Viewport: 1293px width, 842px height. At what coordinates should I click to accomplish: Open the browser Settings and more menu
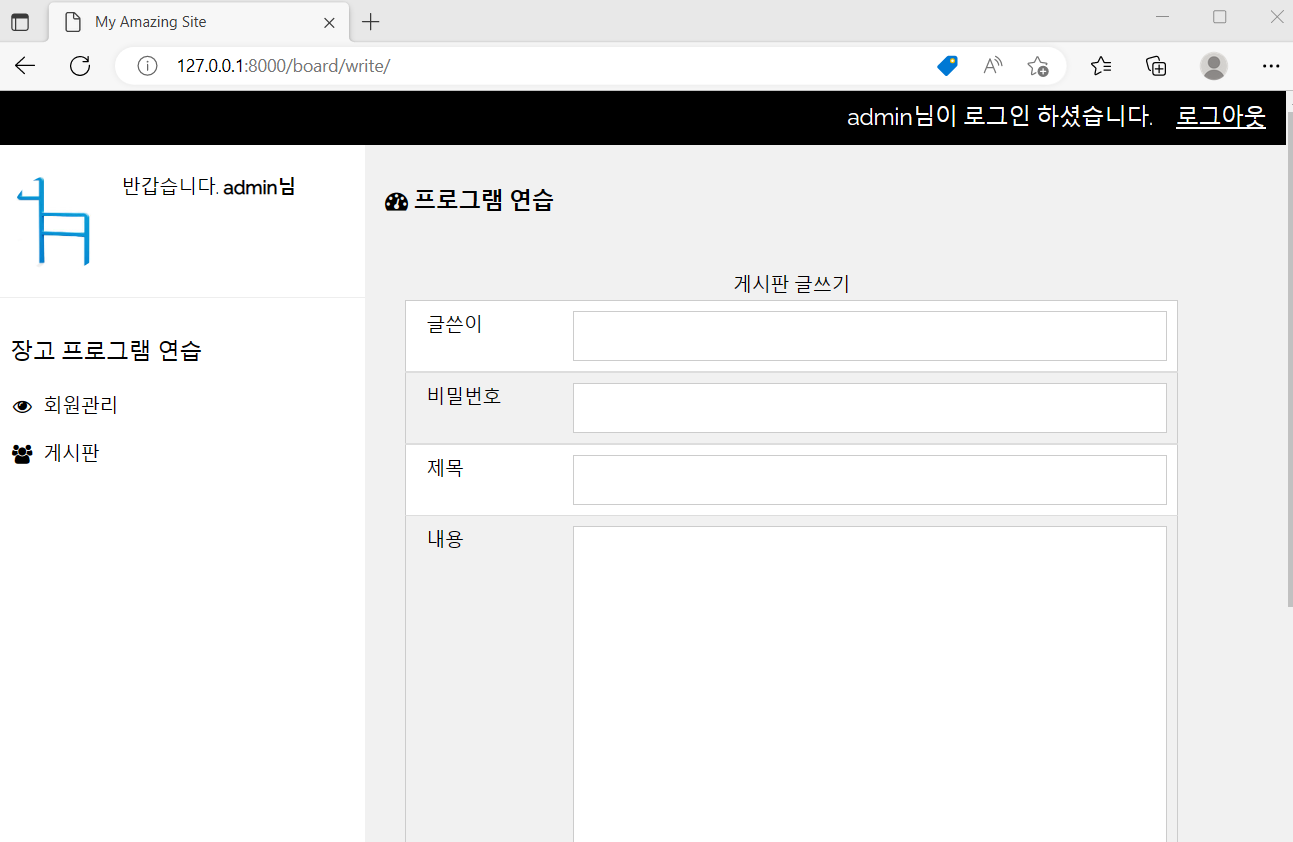[x=1271, y=66]
